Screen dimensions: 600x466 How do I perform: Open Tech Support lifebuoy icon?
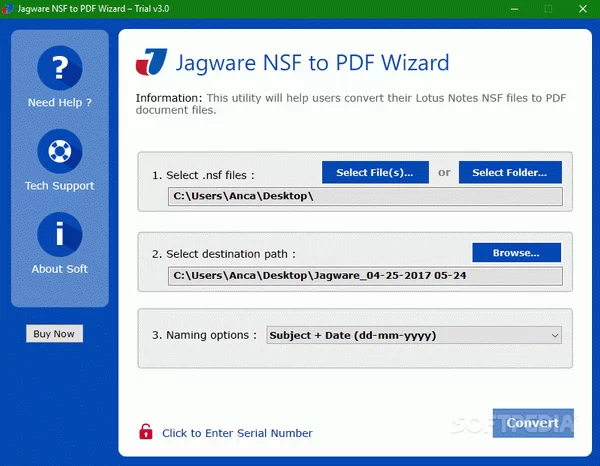[60, 151]
